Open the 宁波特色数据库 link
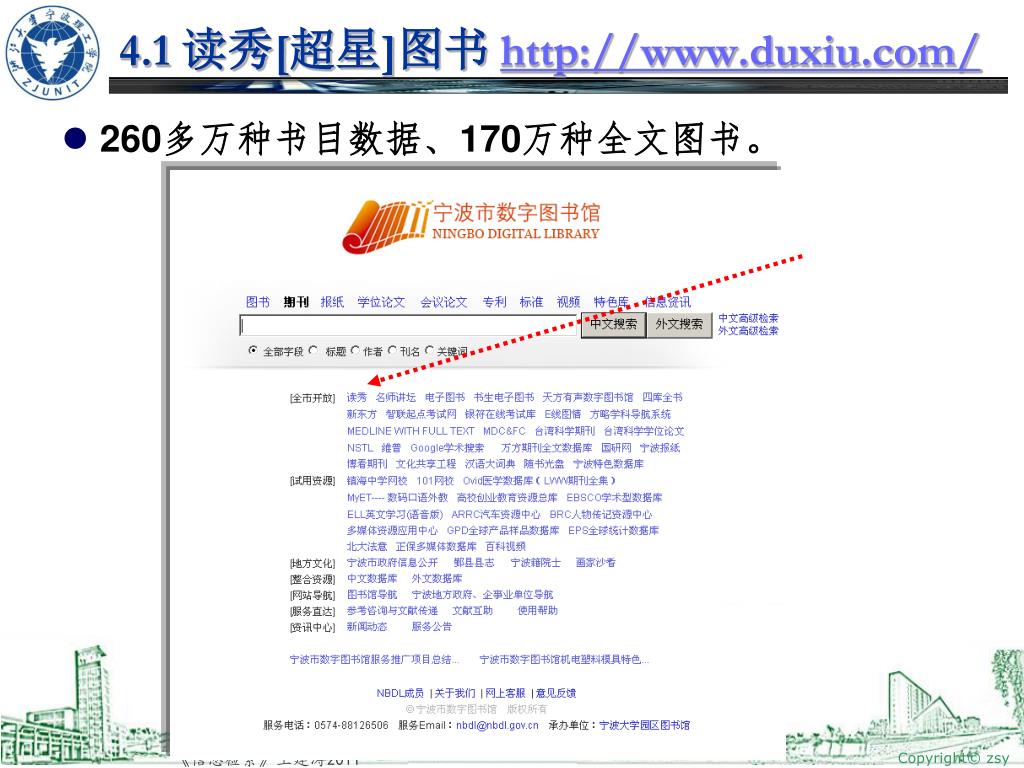 (x=608, y=464)
